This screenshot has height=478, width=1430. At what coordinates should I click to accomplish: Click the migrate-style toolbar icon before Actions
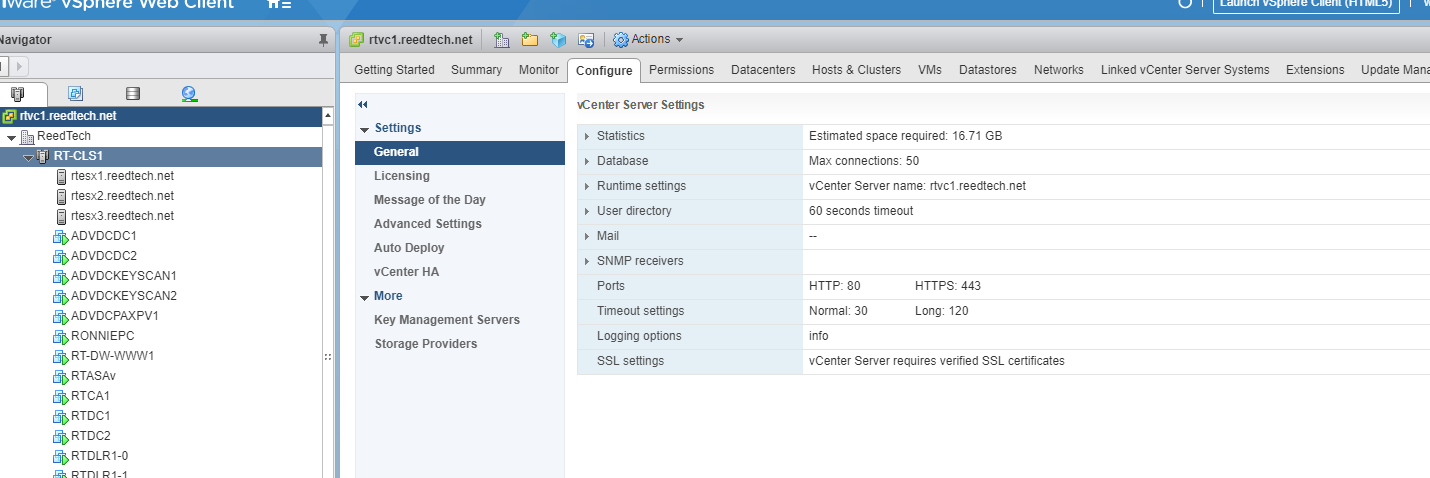[x=586, y=40]
